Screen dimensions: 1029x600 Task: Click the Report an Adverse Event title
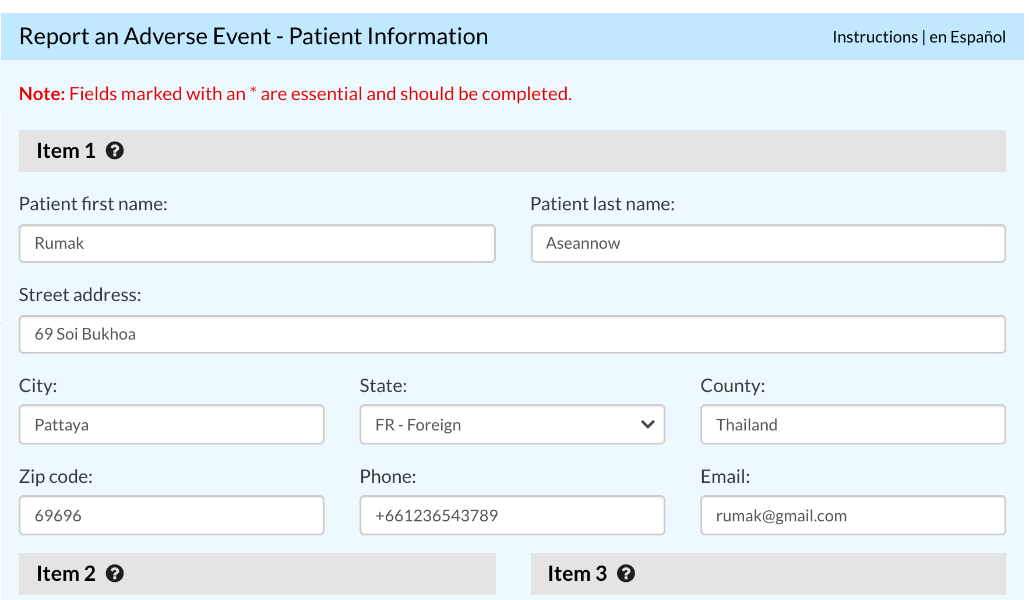(254, 37)
